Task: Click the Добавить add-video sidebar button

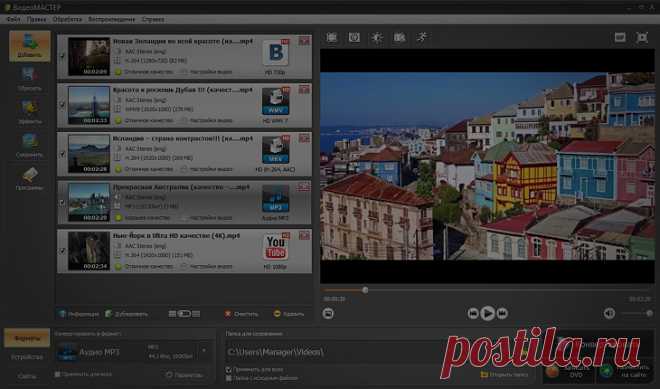Action: pyautogui.click(x=29, y=46)
